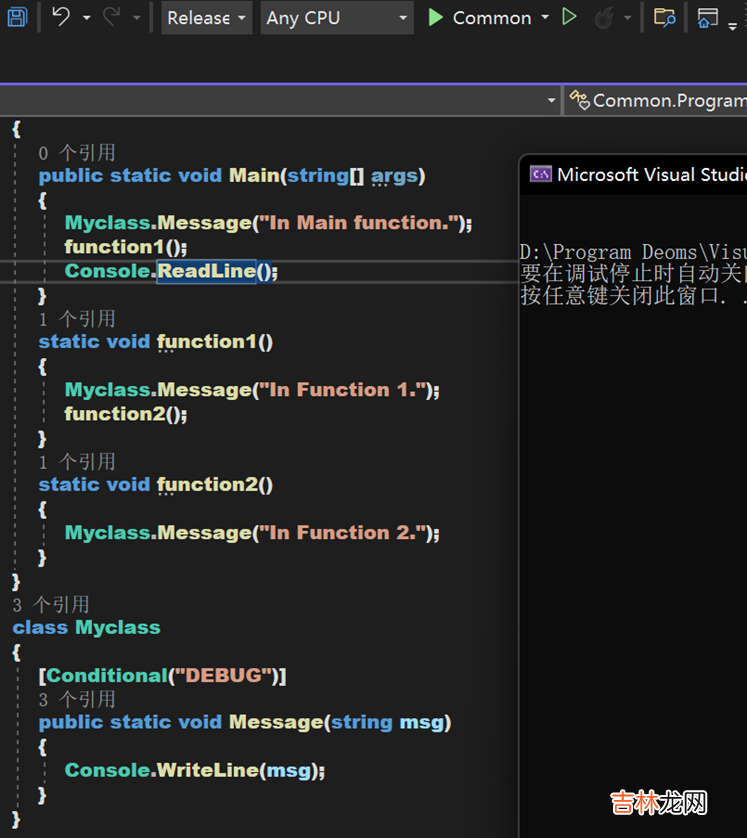The width and height of the screenshot is (747, 838).
Task: Open the Any CPU platform dropdown
Action: (337, 17)
